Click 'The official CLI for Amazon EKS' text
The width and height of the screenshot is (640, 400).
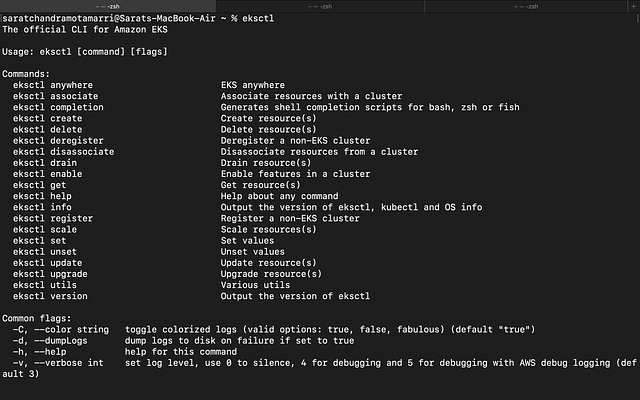(x=85, y=29)
